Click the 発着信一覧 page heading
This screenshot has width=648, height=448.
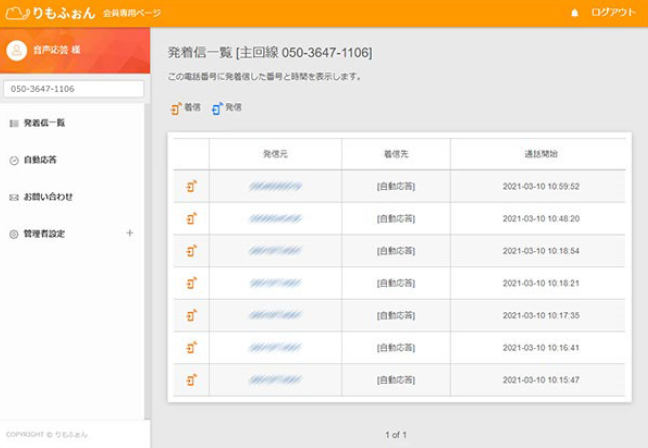click(x=270, y=53)
